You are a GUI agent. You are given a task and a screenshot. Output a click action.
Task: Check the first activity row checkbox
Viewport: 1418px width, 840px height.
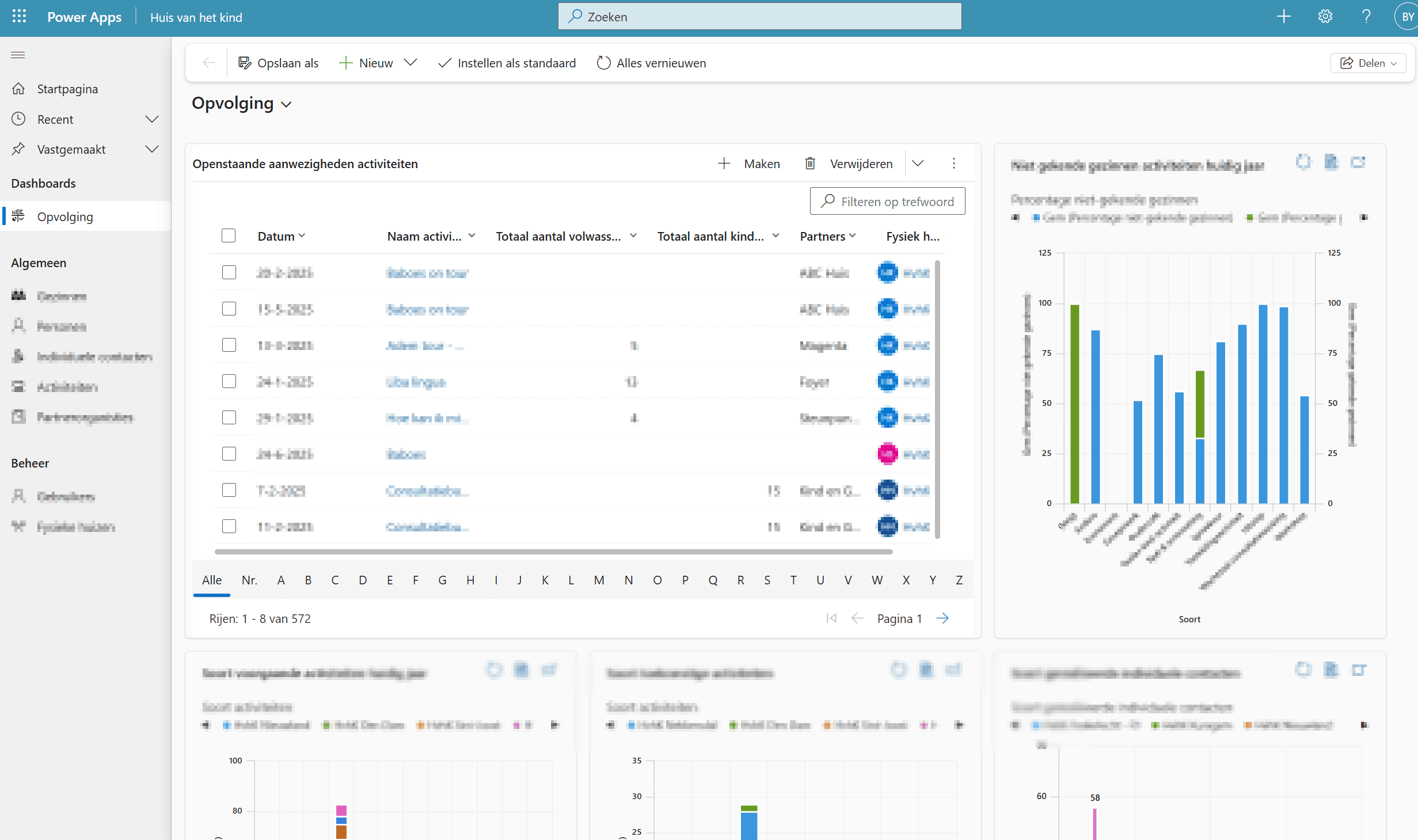(229, 272)
